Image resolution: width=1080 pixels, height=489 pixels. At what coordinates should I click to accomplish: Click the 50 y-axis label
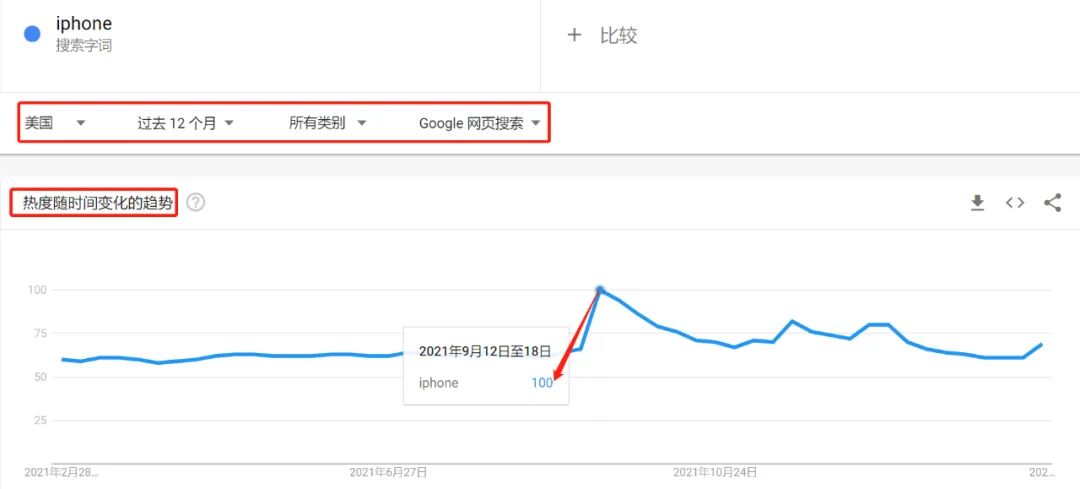(39, 377)
